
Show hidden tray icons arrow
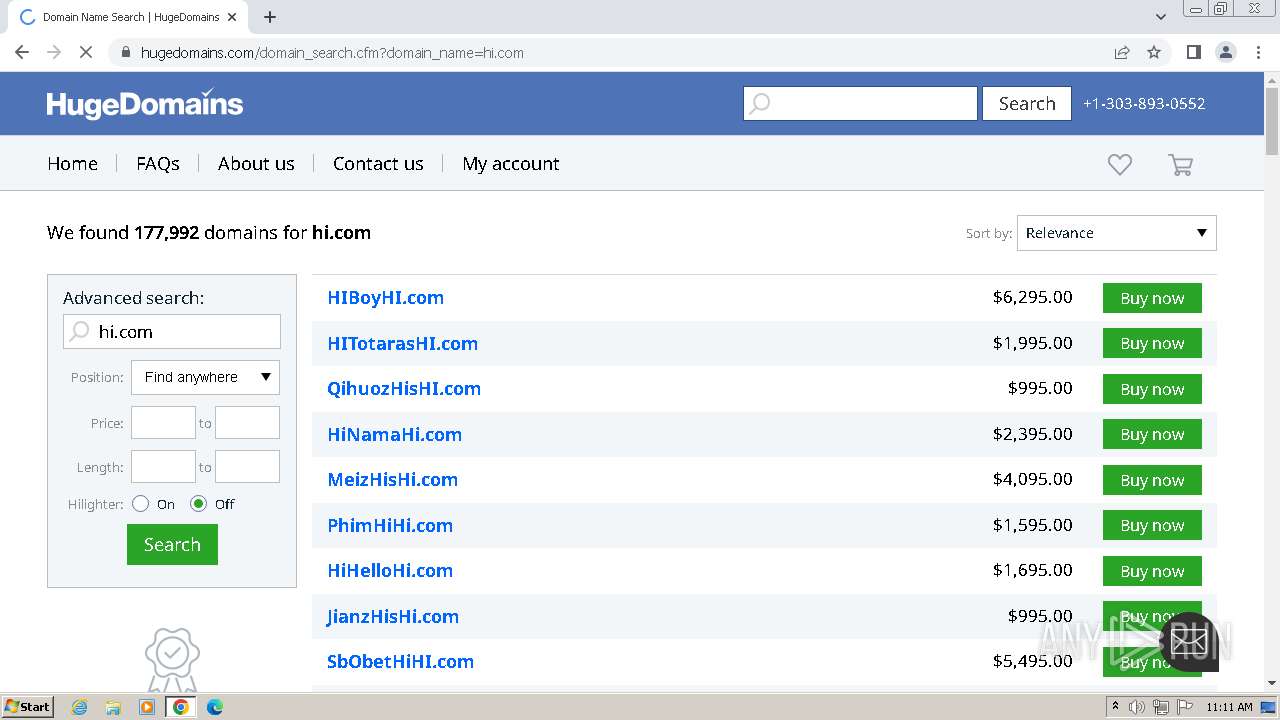pyautogui.click(x=1115, y=707)
